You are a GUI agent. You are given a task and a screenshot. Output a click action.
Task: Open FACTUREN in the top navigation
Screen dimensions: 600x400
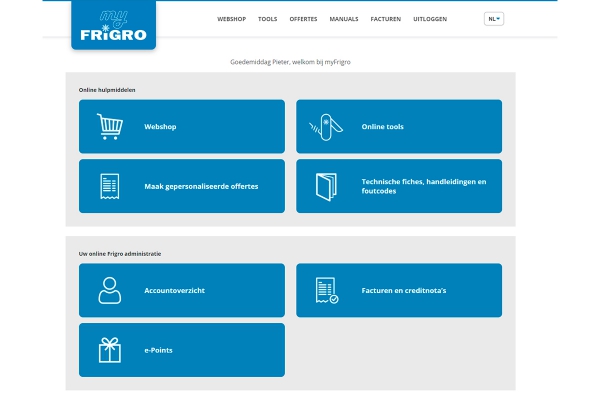pyautogui.click(x=386, y=19)
